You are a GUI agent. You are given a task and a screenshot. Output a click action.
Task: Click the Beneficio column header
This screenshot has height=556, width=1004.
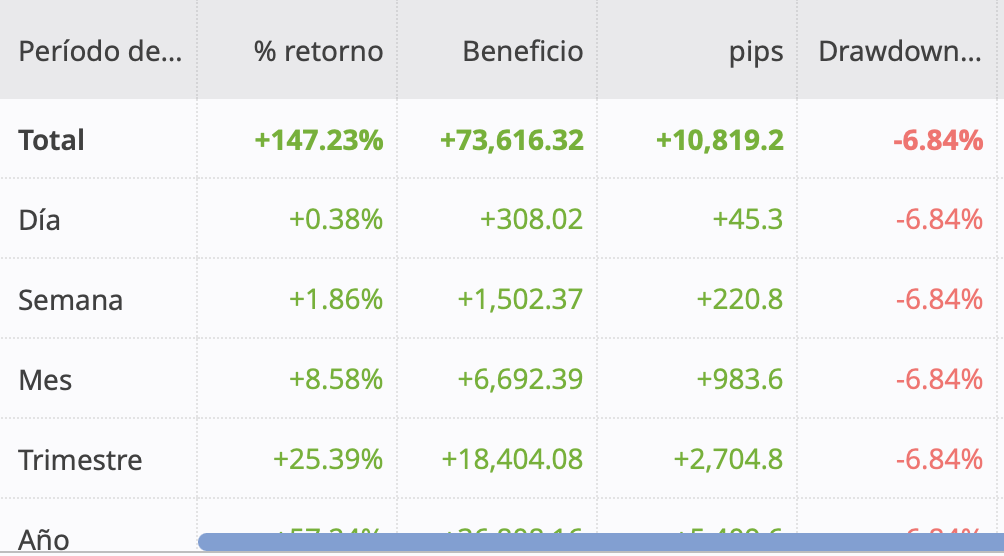click(x=522, y=52)
